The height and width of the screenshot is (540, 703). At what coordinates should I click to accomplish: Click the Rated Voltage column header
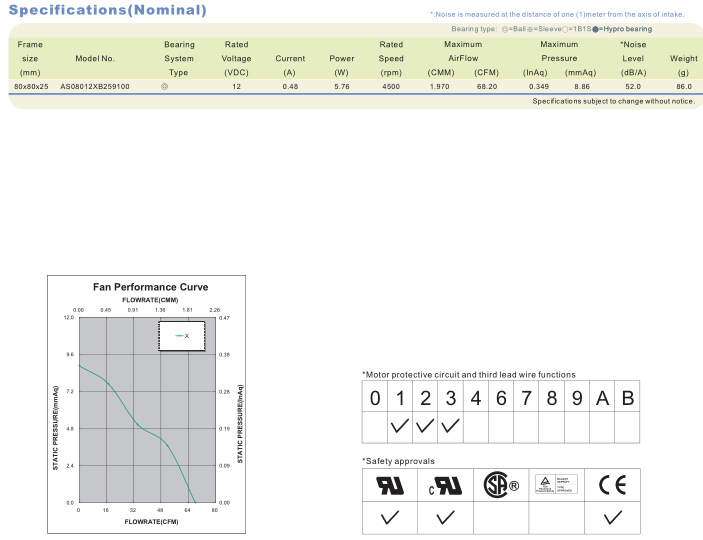236,58
